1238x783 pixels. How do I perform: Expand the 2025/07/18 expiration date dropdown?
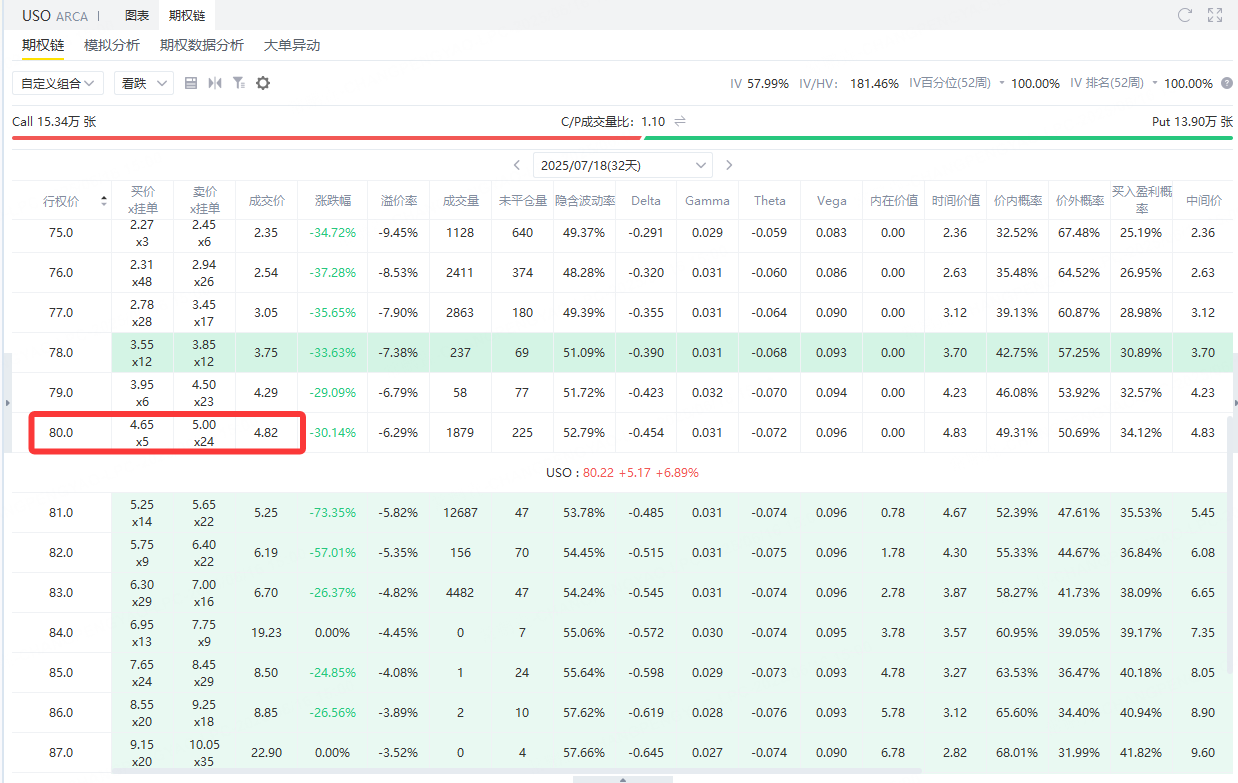click(x=622, y=164)
